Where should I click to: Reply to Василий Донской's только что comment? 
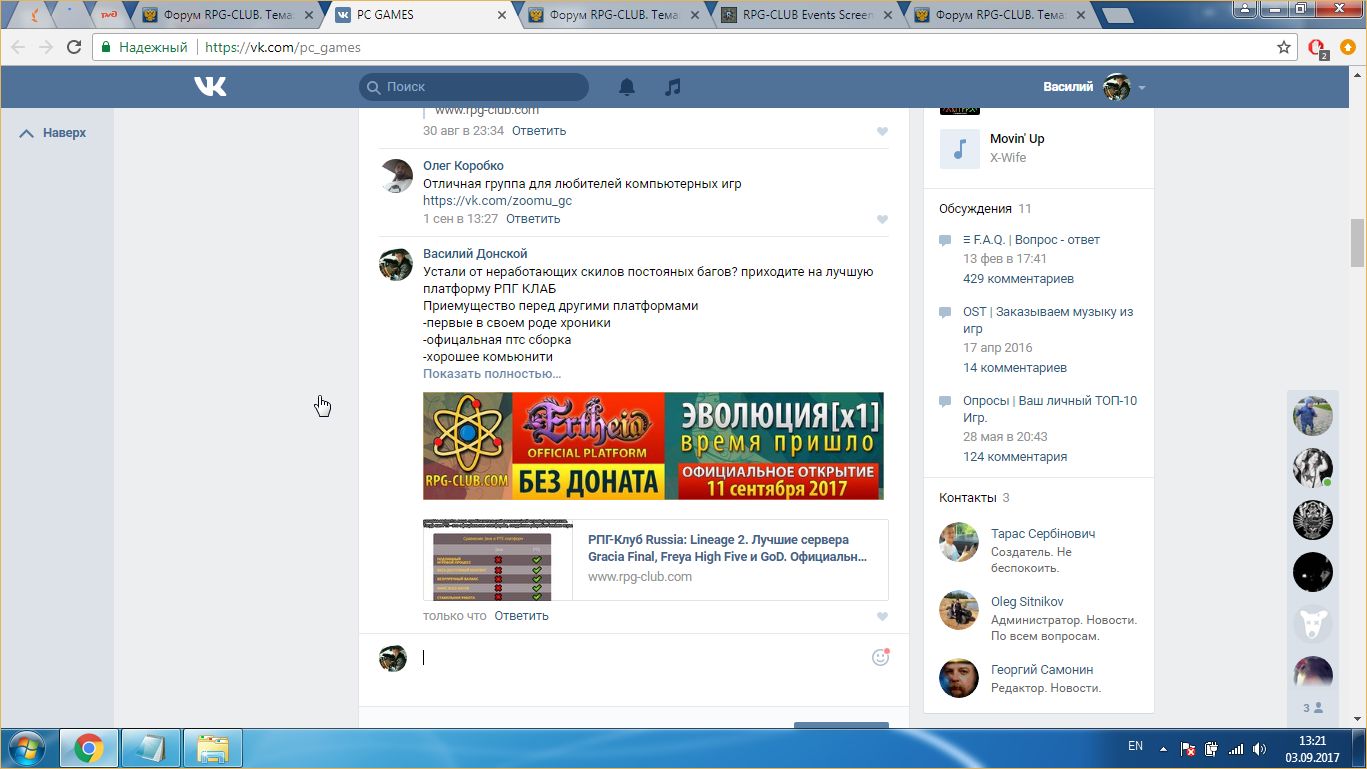[x=521, y=616]
